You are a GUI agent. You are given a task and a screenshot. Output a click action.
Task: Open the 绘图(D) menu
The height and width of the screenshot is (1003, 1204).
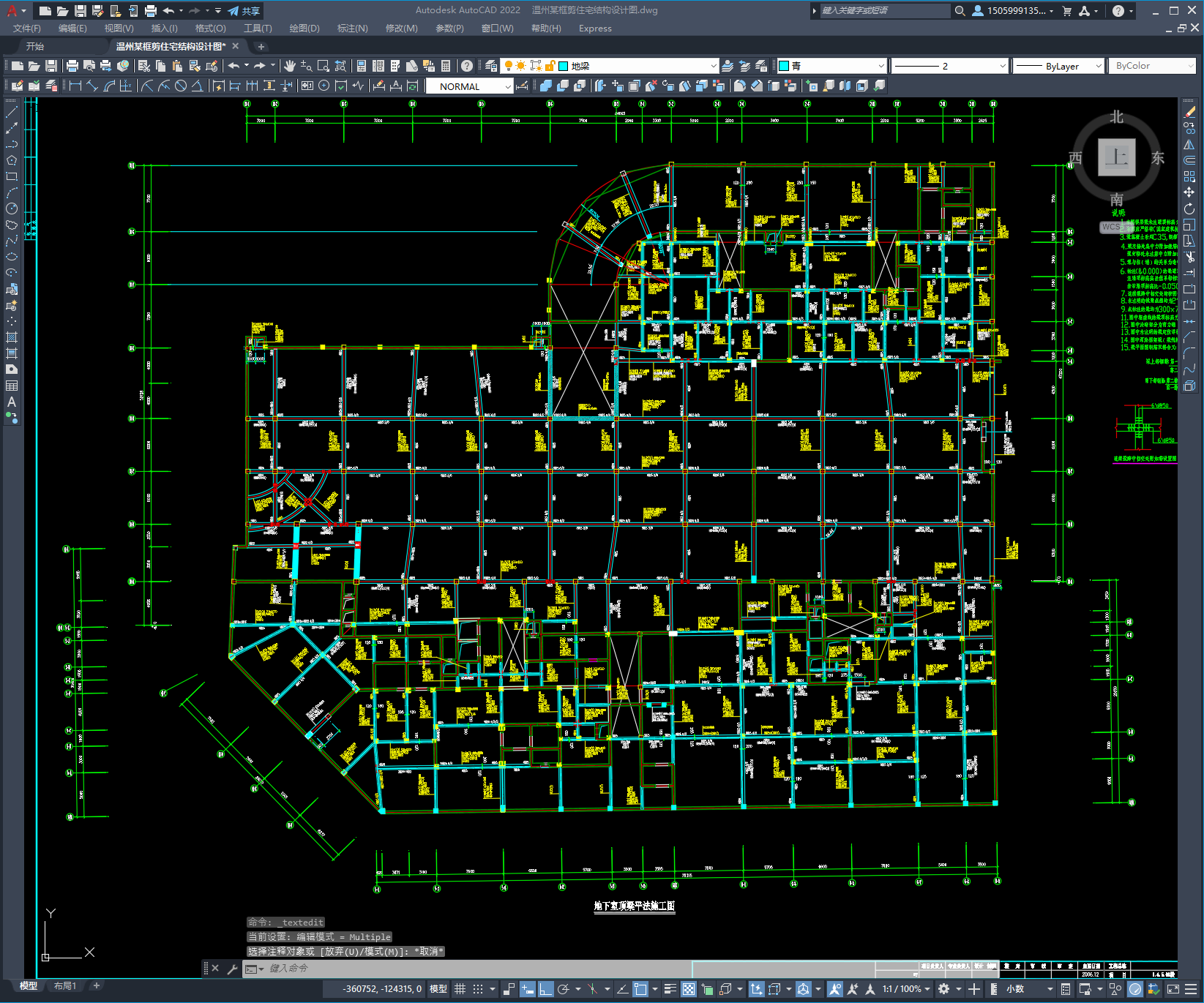coord(304,29)
